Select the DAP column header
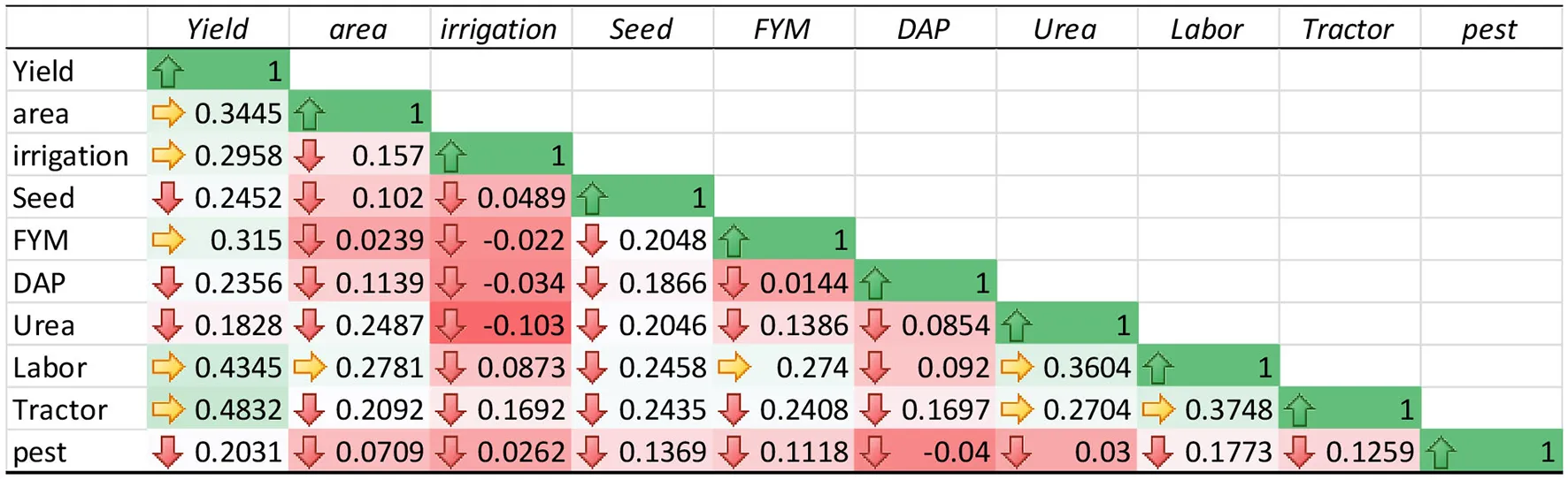The width and height of the screenshot is (1568, 480). (x=923, y=29)
